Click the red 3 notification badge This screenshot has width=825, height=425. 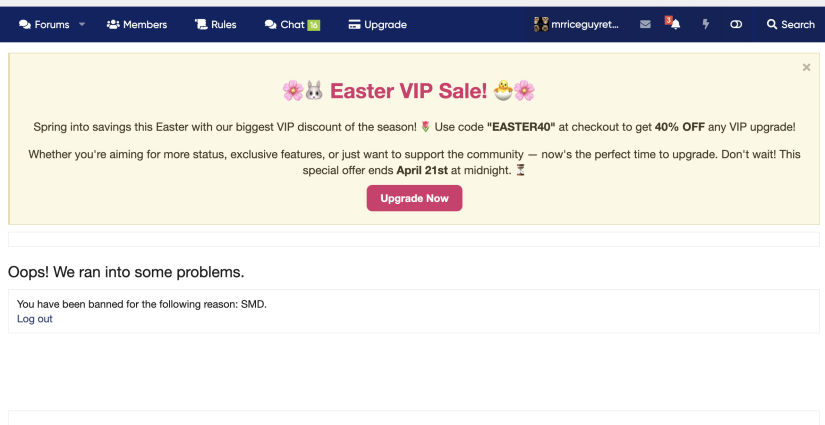[x=668, y=20]
